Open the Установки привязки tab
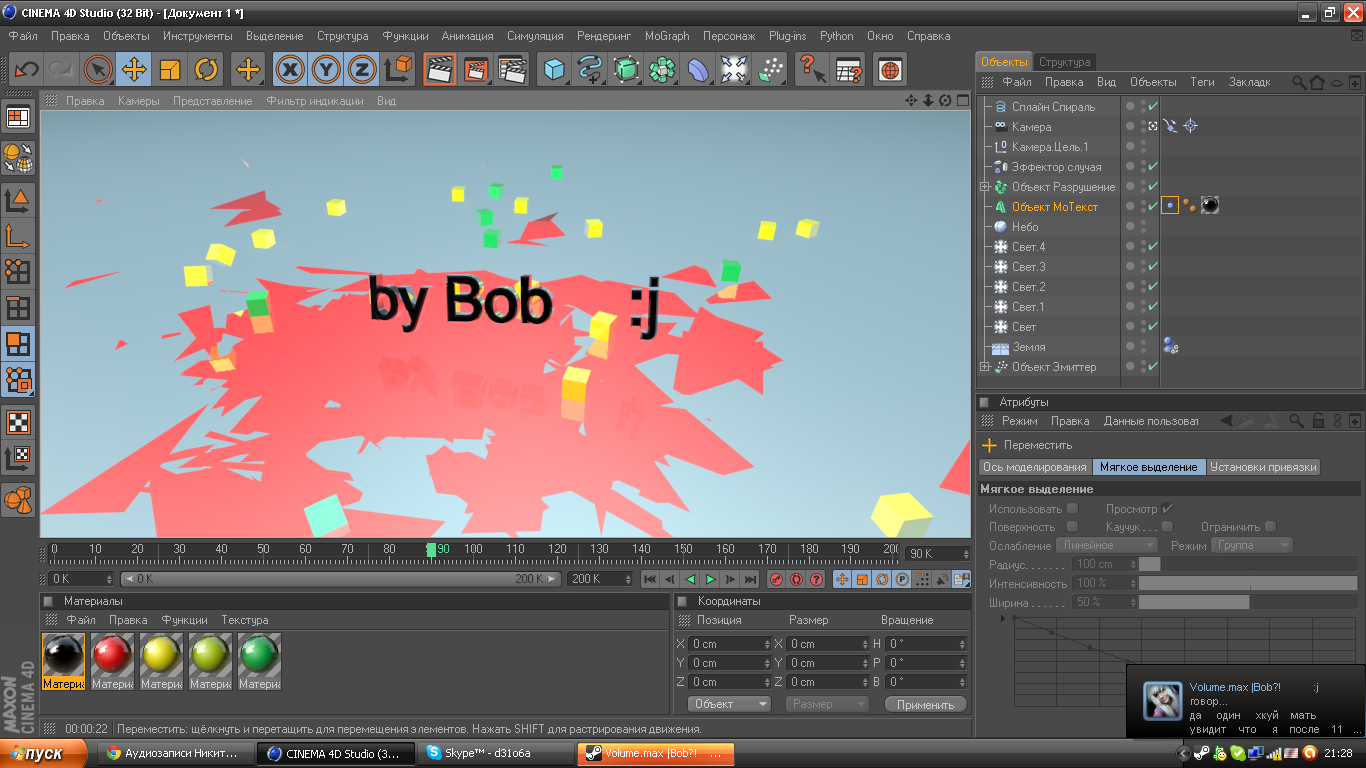1366x768 pixels. (1263, 467)
